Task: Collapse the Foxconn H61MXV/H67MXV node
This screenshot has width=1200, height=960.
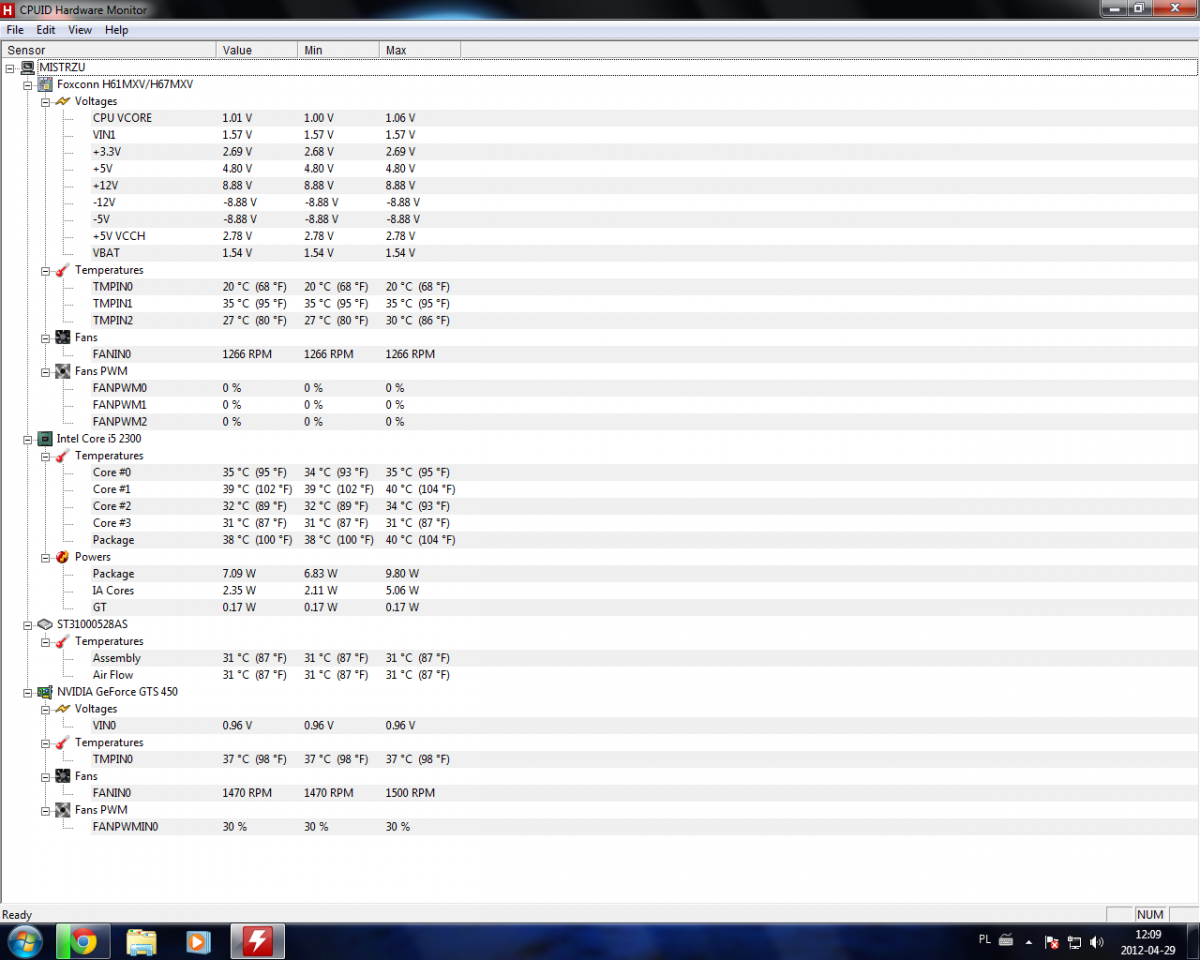Action: 28,85
